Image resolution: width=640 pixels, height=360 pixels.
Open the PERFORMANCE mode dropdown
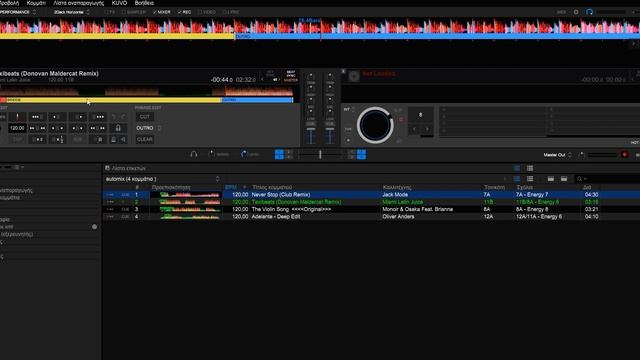click(x=18, y=12)
